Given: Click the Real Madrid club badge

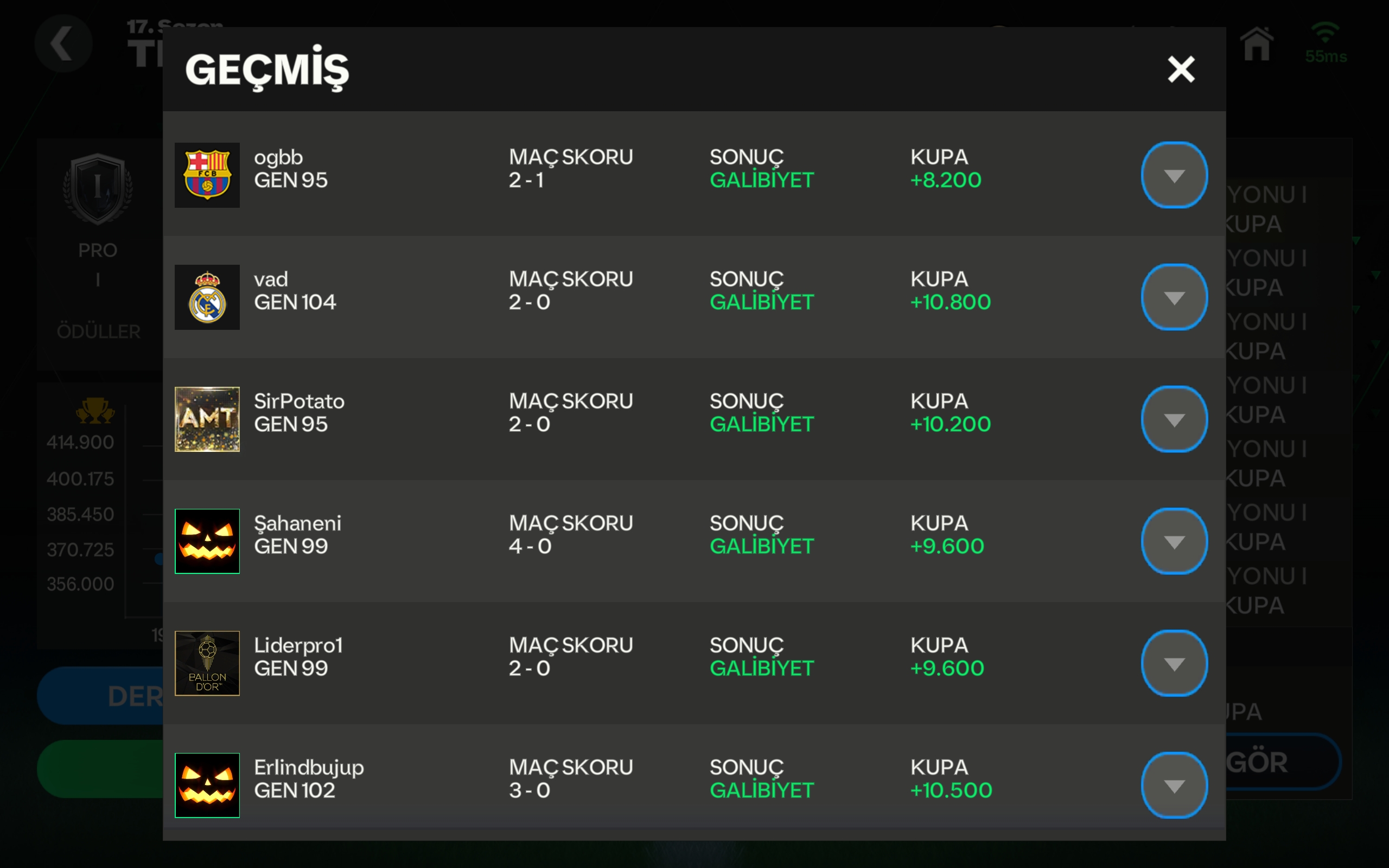Looking at the screenshot, I should point(207,297).
